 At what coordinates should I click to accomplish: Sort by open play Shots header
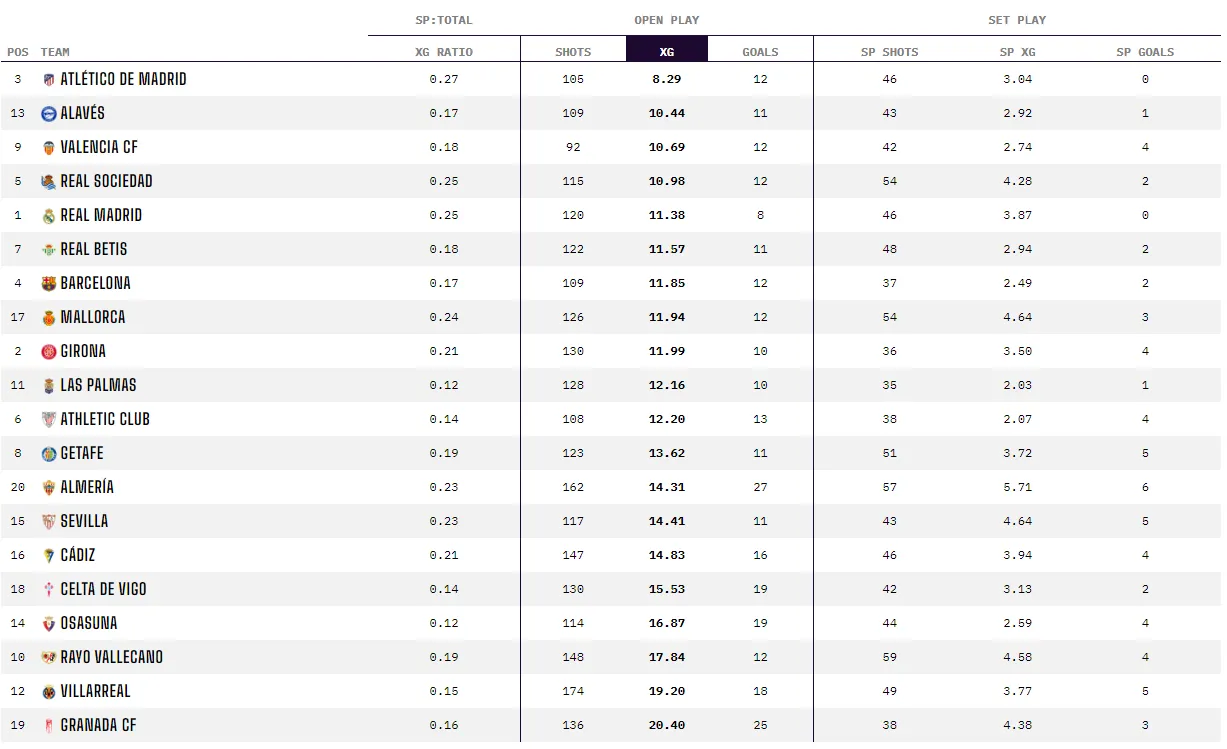point(573,52)
